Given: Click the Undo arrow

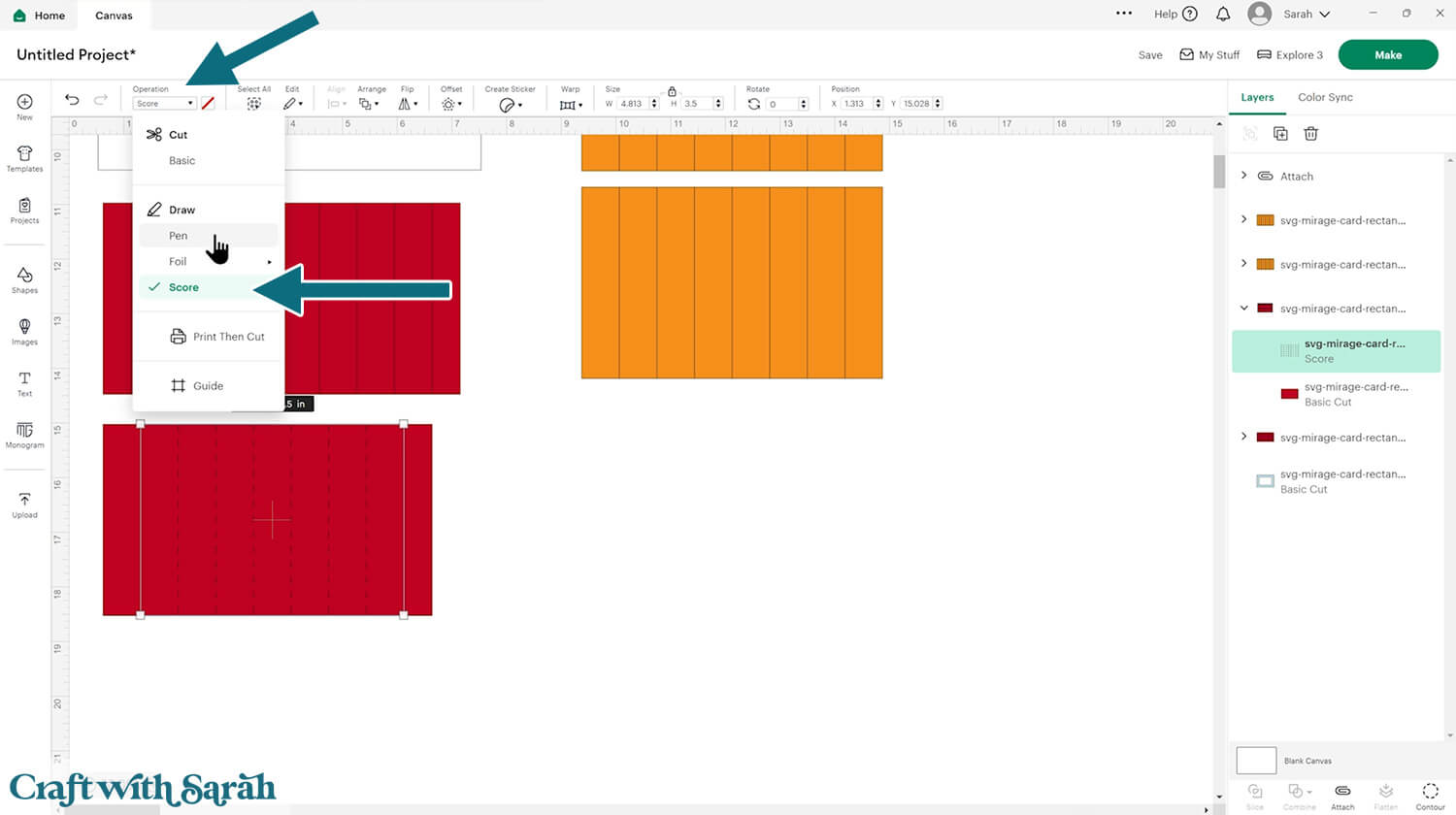Looking at the screenshot, I should [x=72, y=100].
